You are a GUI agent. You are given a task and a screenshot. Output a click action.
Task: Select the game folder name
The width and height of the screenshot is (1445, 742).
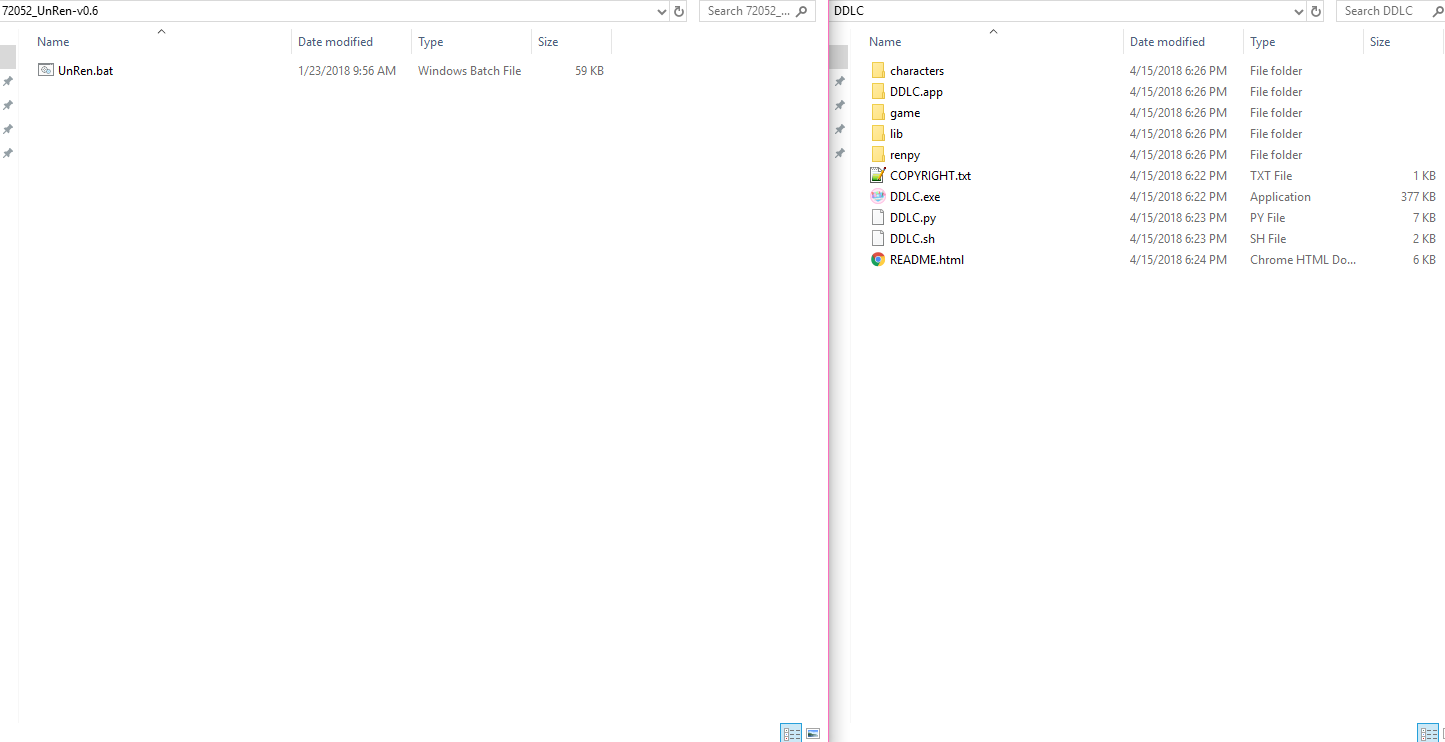pyautogui.click(x=905, y=113)
